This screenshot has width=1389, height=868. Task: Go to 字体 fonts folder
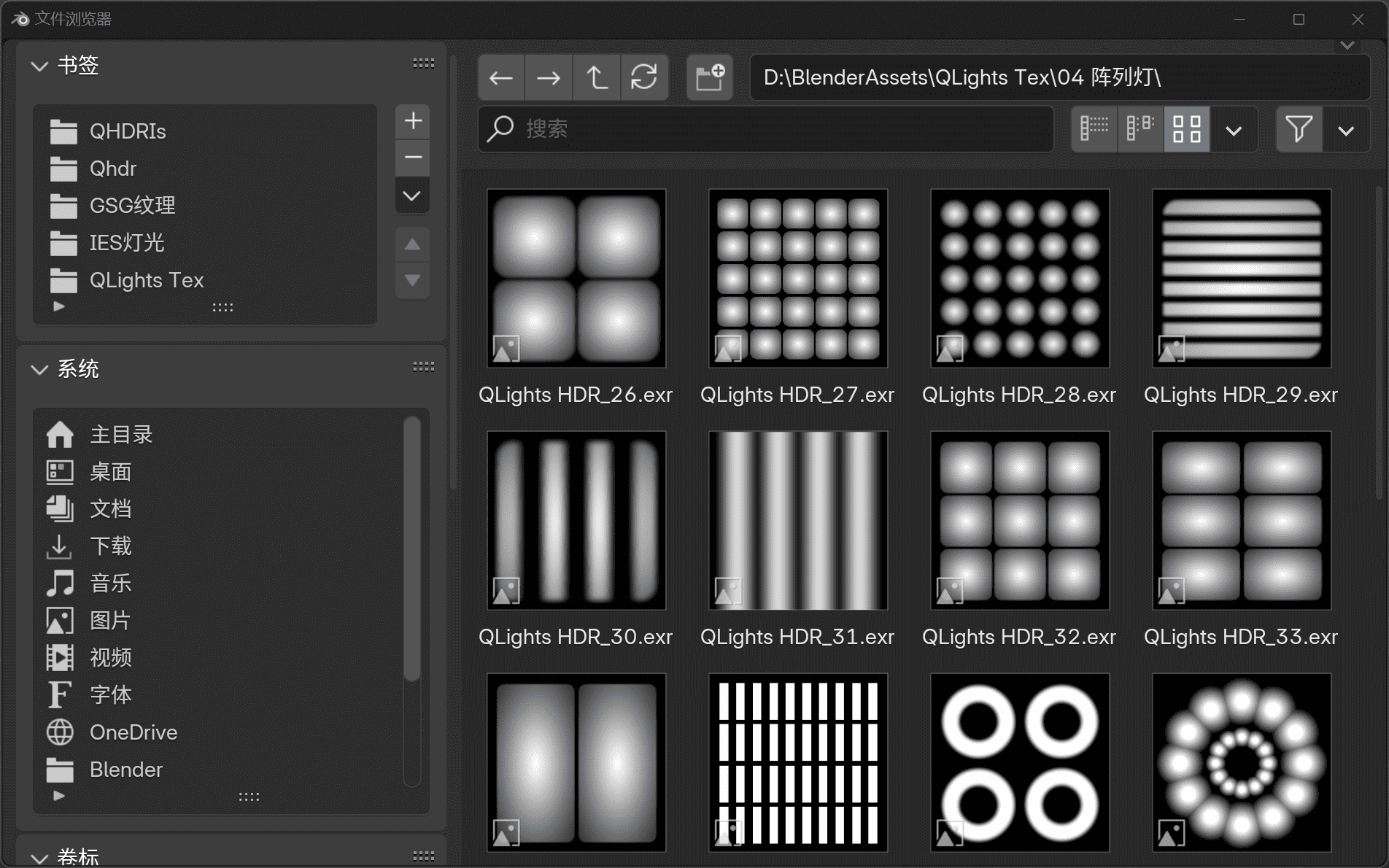point(219,695)
